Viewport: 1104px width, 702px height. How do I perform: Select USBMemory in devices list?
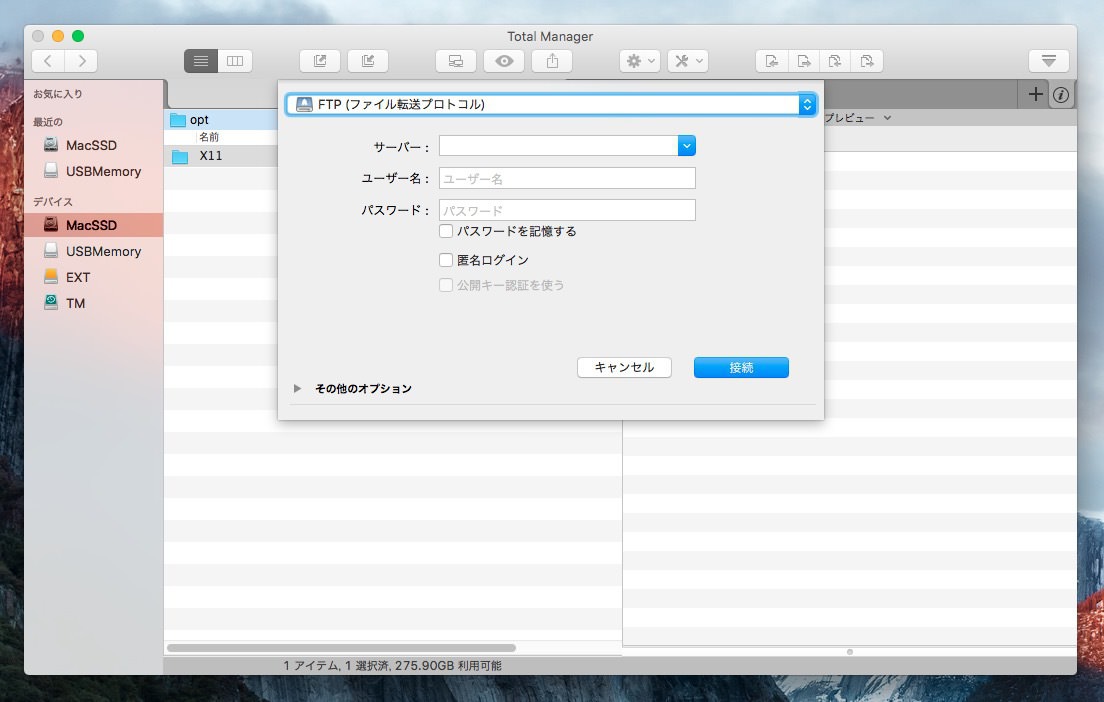coord(94,251)
